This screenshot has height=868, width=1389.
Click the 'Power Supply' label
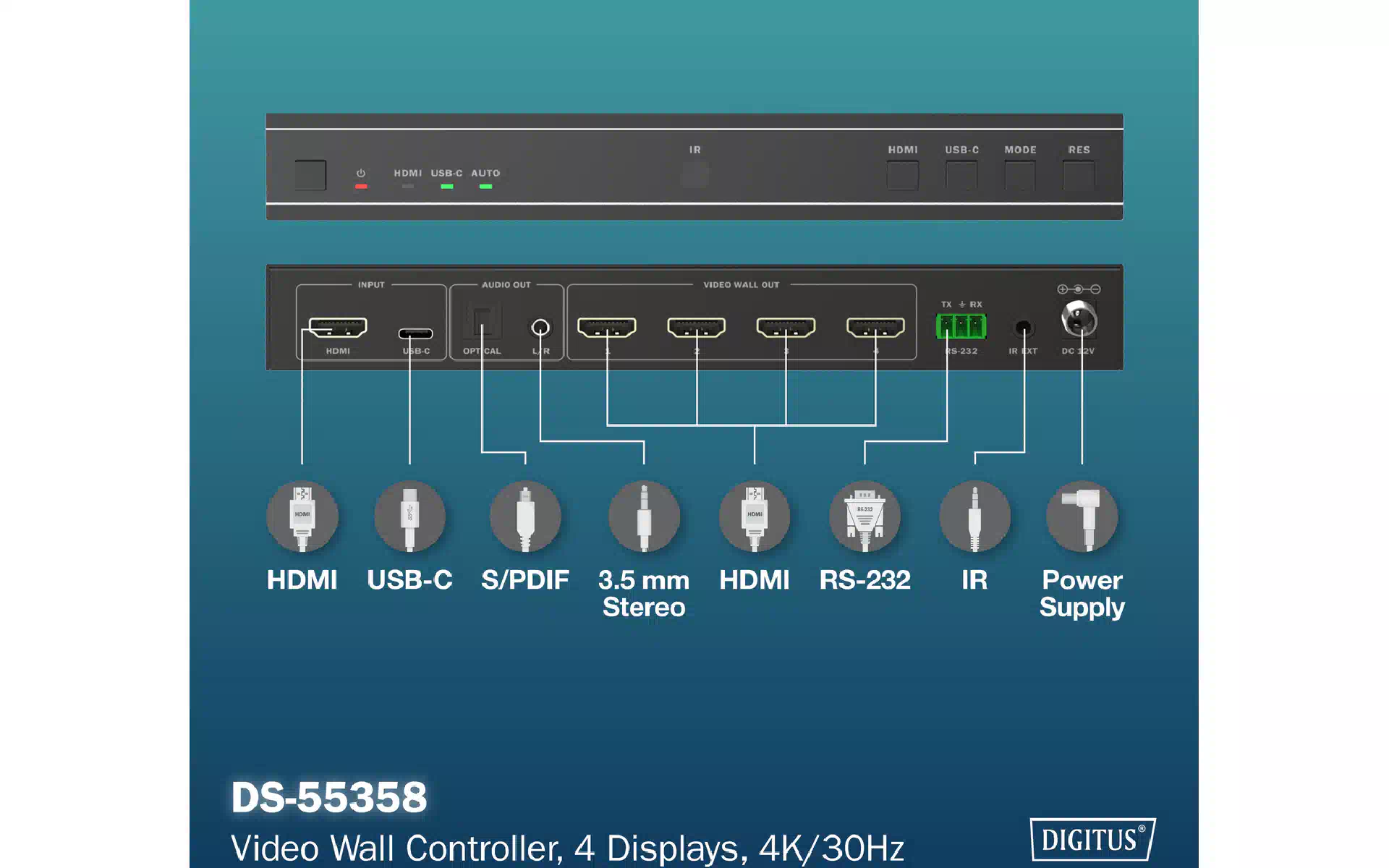pos(1082,593)
